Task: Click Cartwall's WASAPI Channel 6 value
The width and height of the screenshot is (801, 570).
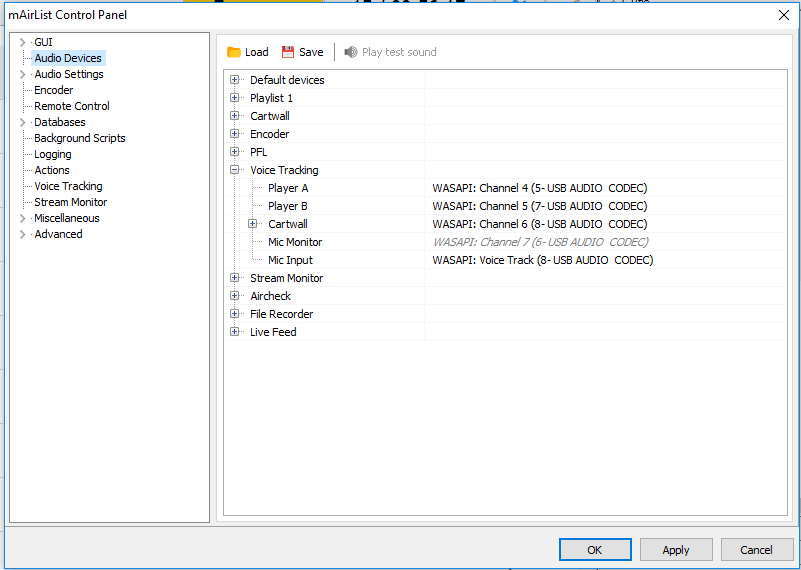Action: tap(539, 224)
